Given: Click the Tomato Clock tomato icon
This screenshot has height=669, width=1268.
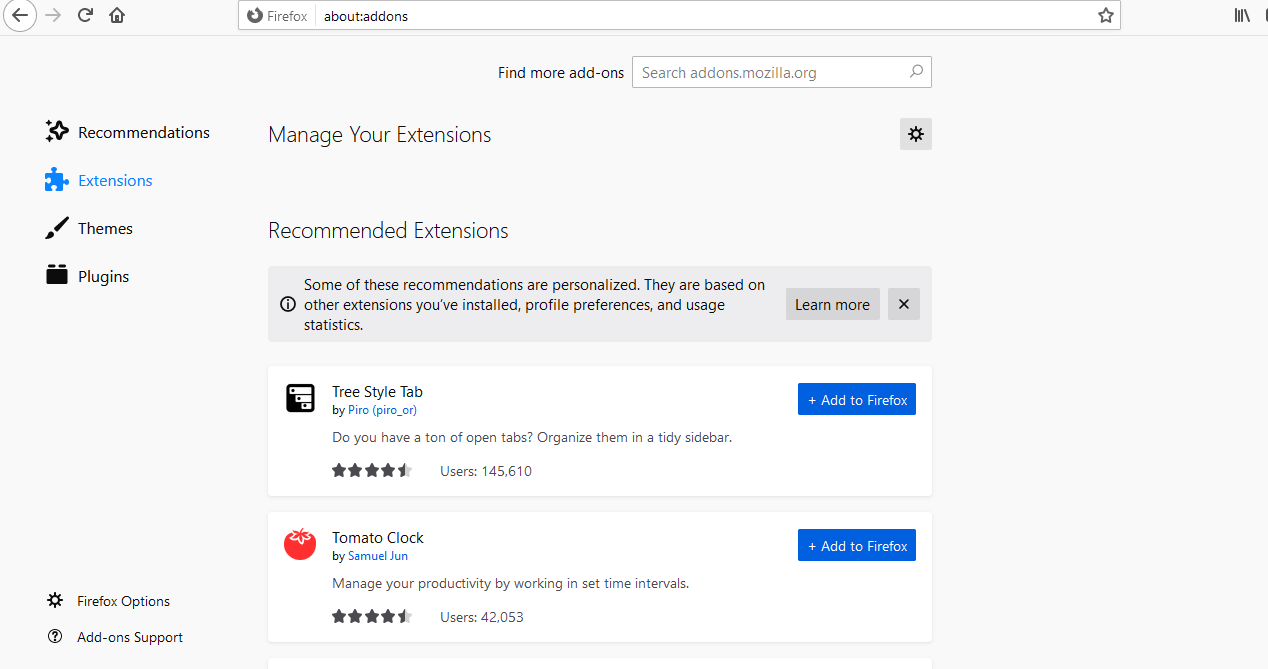Looking at the screenshot, I should tap(300, 544).
